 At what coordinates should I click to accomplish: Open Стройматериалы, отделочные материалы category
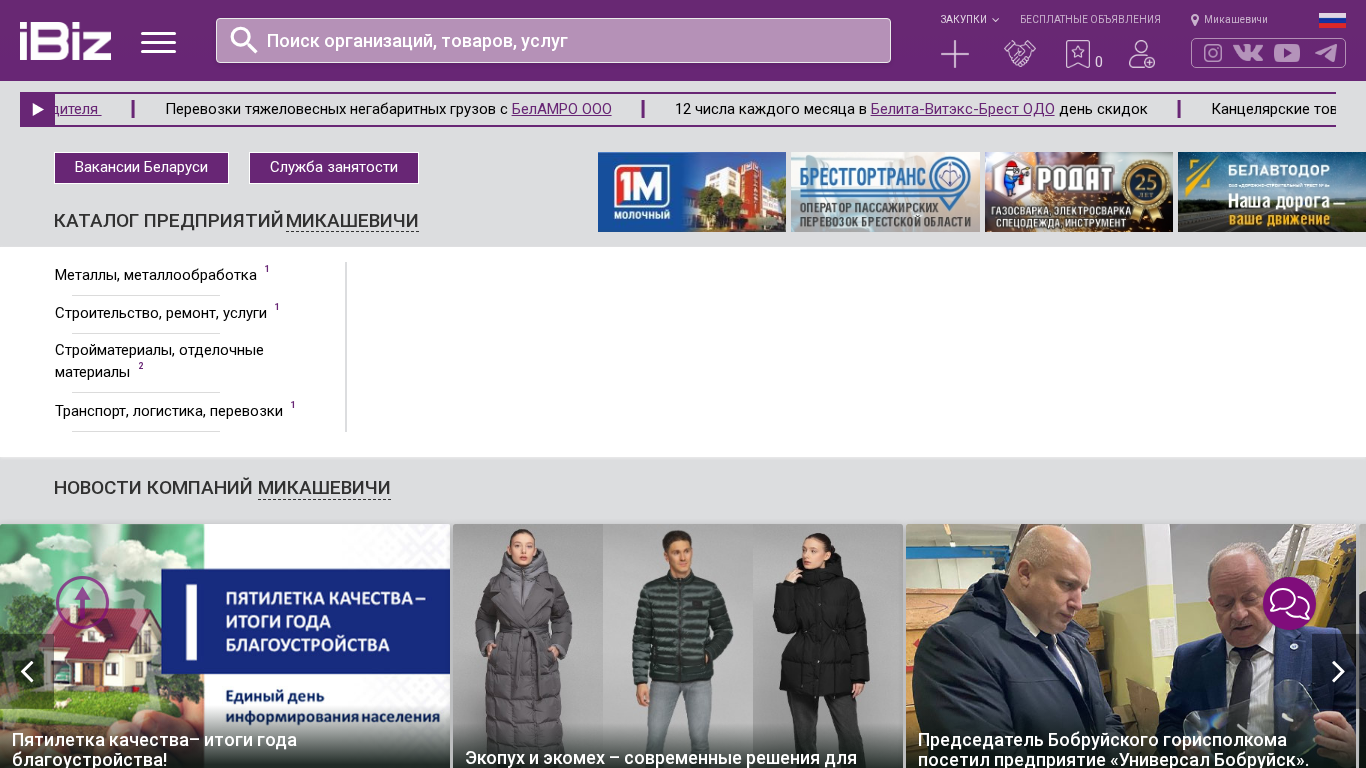pos(159,361)
